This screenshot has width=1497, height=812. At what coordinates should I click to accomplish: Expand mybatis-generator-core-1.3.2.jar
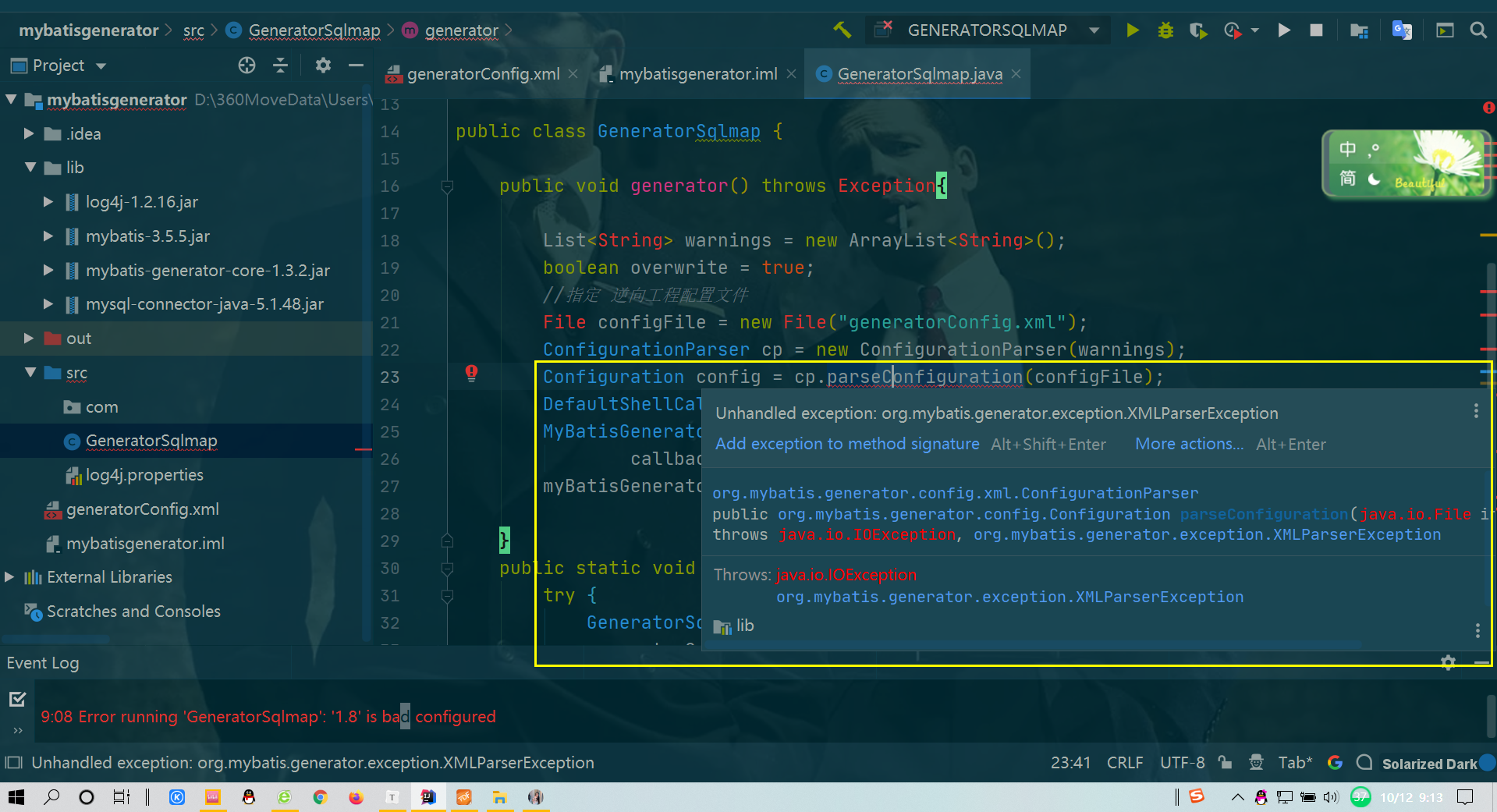(48, 270)
